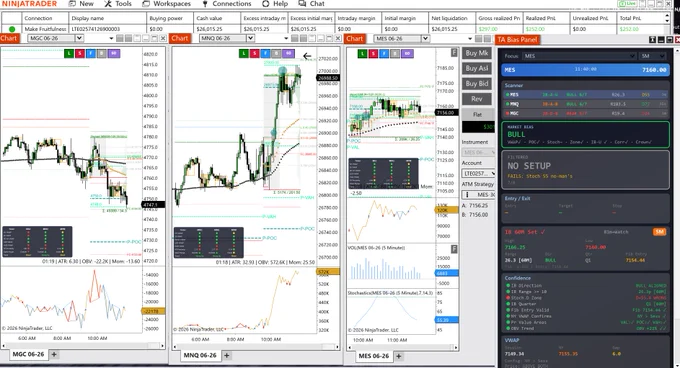
Task: Open the MNQ 06-26 instrument dropdown
Action: [250, 39]
